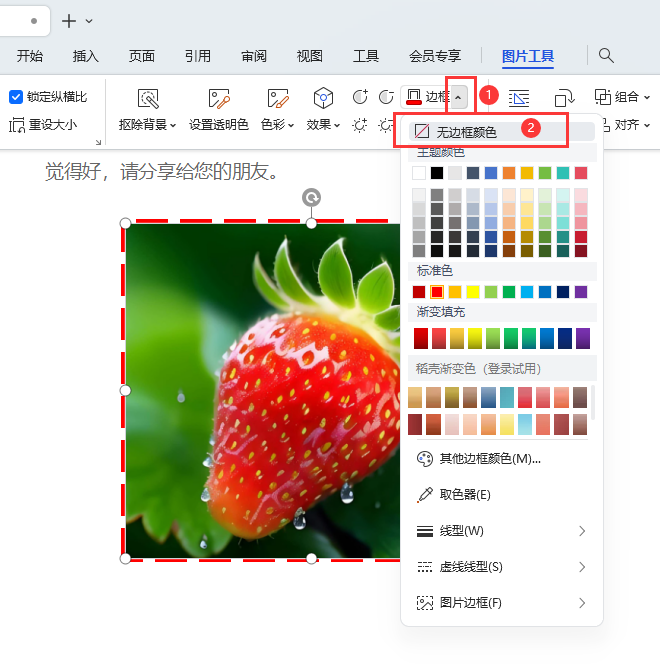Click the image rotation handle
Screen dimensions: 660x664
[x=311, y=197]
